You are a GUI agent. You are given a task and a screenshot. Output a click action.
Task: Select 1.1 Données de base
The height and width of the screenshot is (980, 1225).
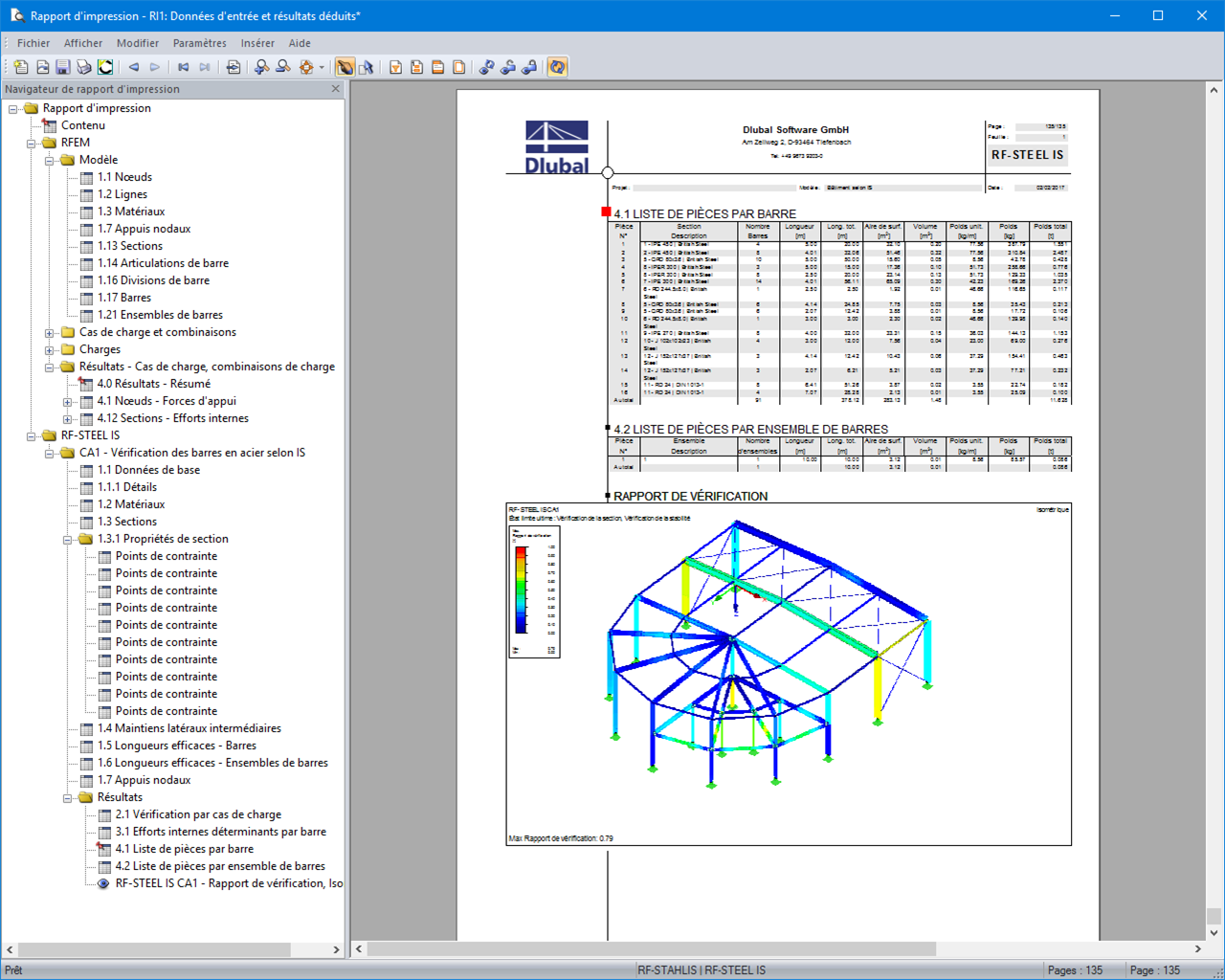tap(148, 470)
